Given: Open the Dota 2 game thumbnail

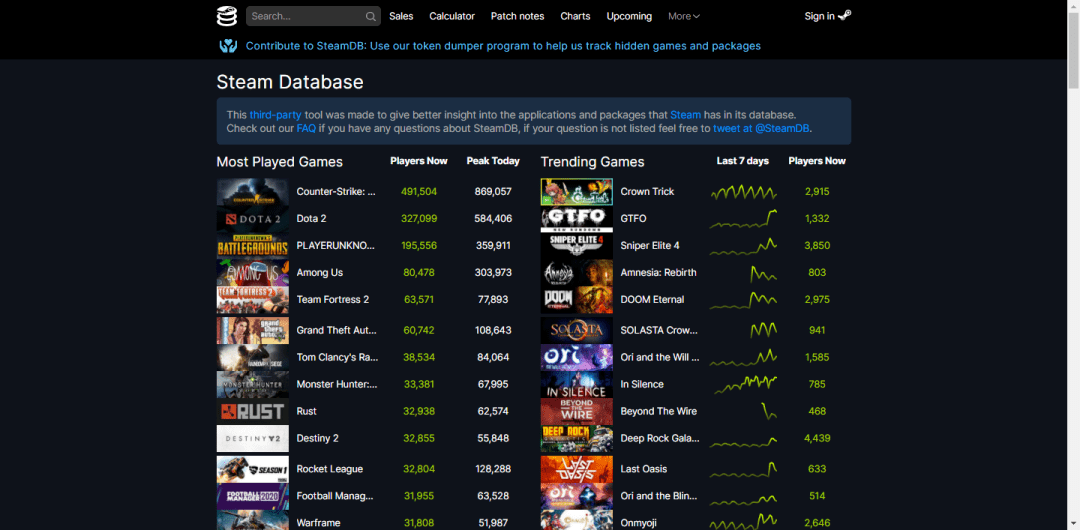Looking at the screenshot, I should click(252, 218).
